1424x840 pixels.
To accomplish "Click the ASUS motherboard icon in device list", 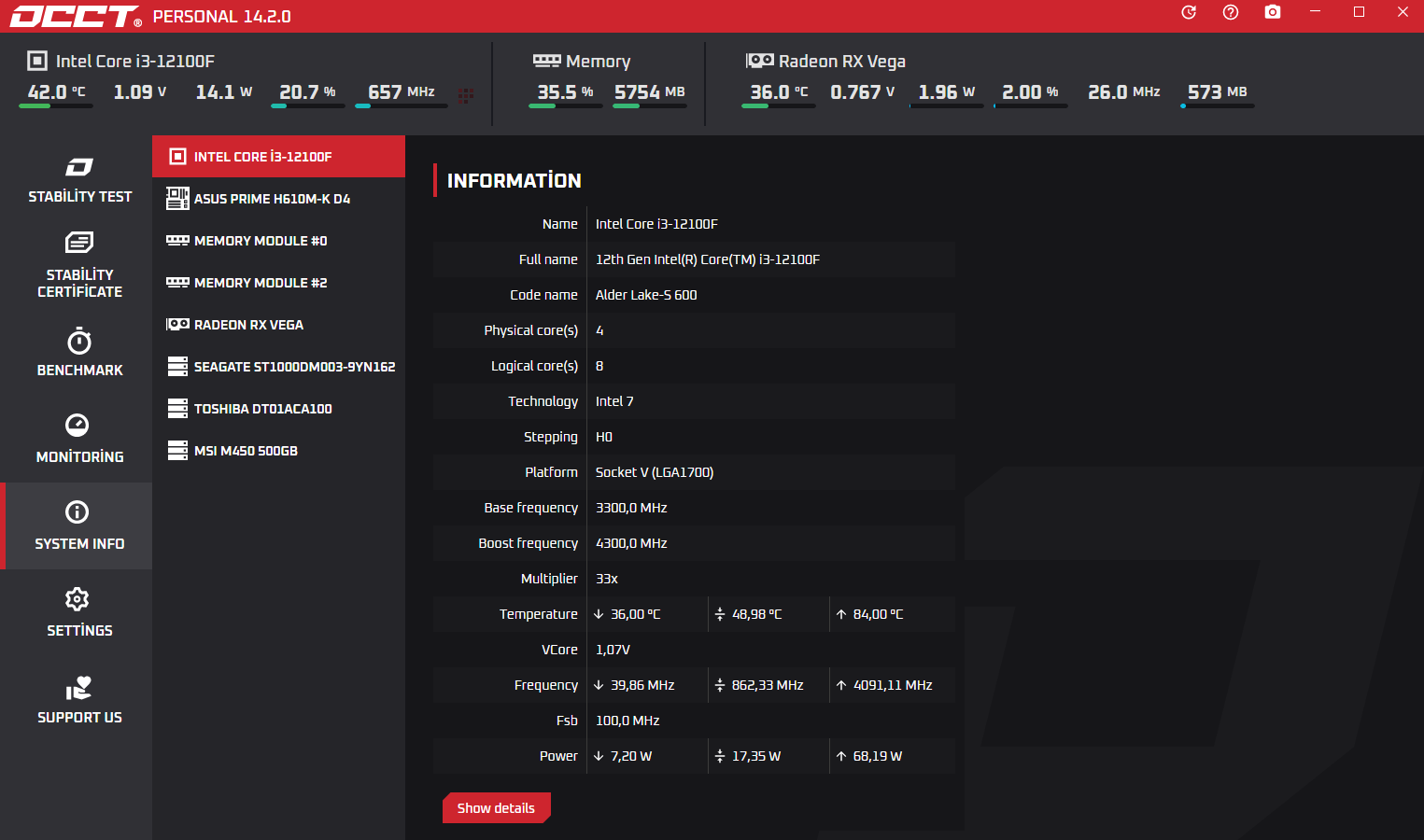I will [177, 198].
